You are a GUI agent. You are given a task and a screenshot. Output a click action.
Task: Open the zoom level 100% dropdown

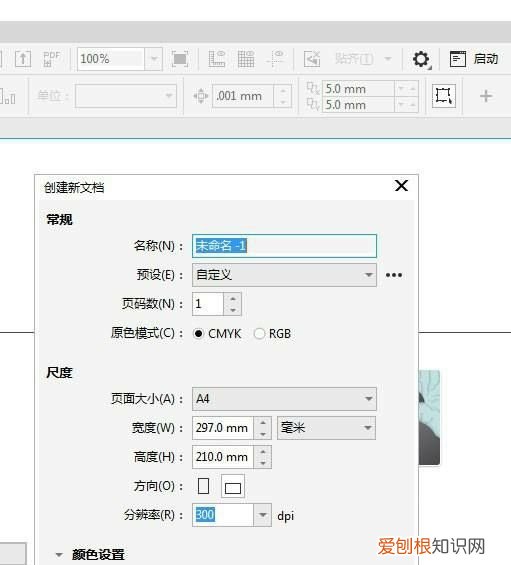(154, 59)
